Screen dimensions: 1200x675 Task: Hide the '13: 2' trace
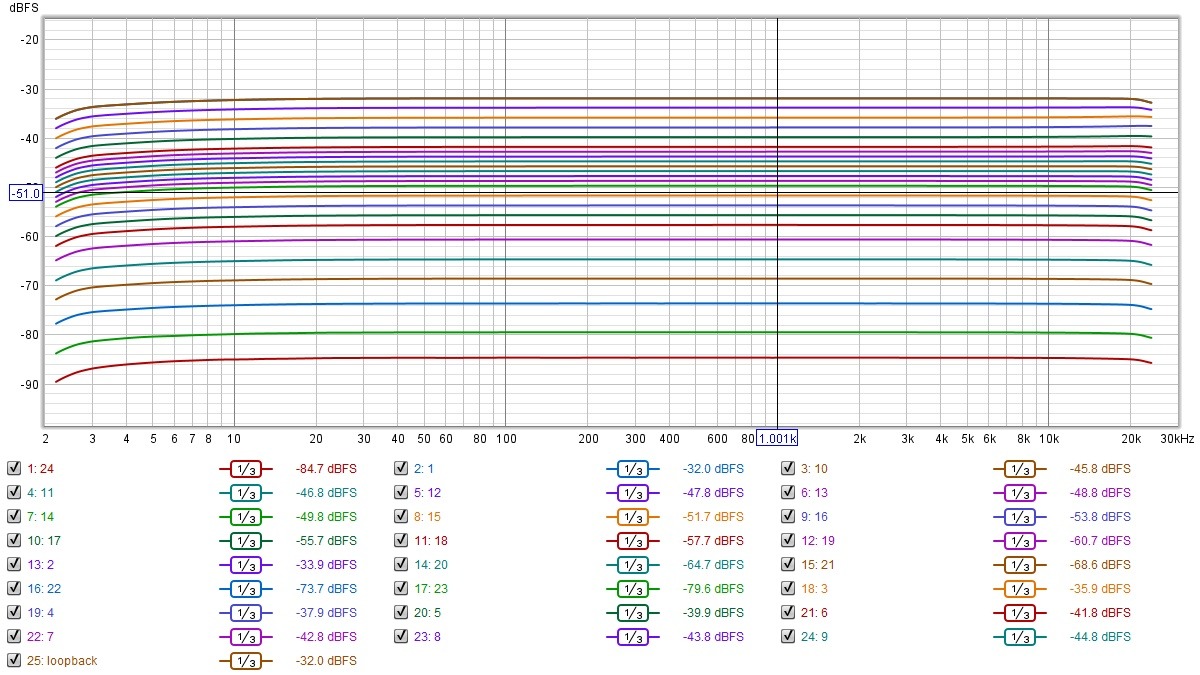tap(14, 564)
